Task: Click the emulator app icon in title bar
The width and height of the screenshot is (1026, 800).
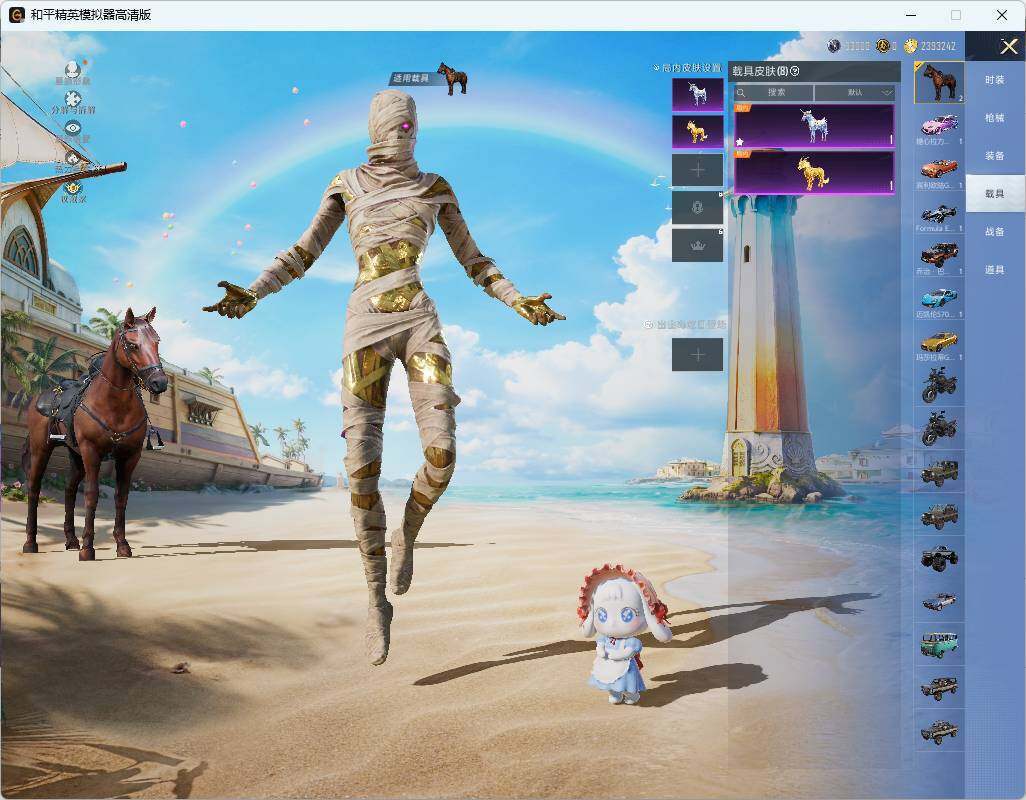Action: 16,15
